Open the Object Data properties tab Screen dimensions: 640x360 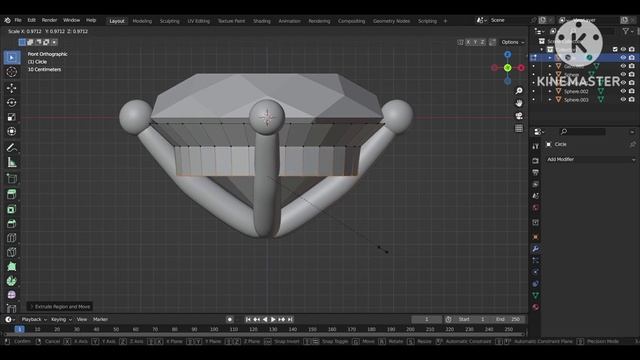tap(536, 295)
